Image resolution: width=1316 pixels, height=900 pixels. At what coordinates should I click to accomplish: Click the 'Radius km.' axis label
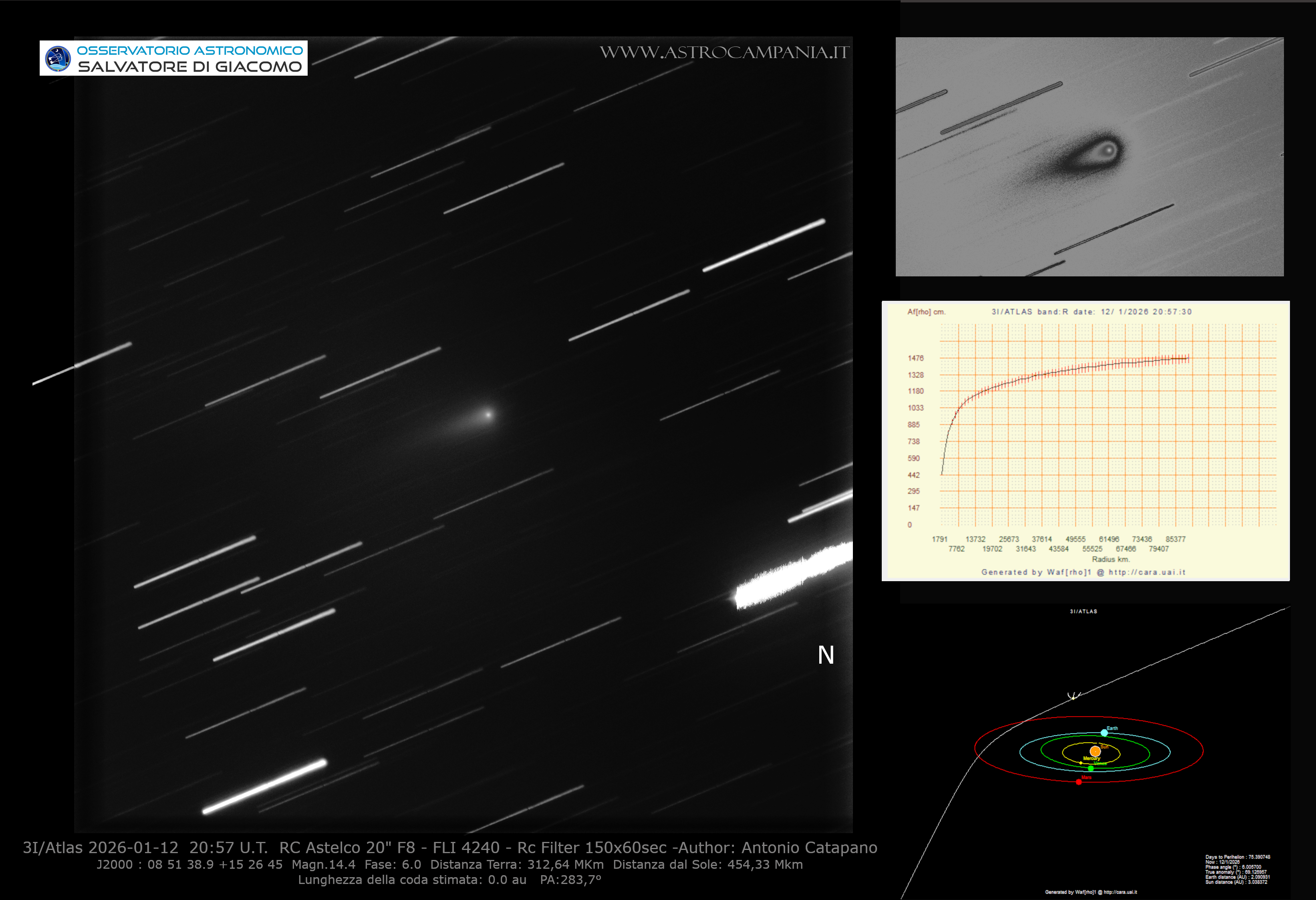tap(1110, 559)
